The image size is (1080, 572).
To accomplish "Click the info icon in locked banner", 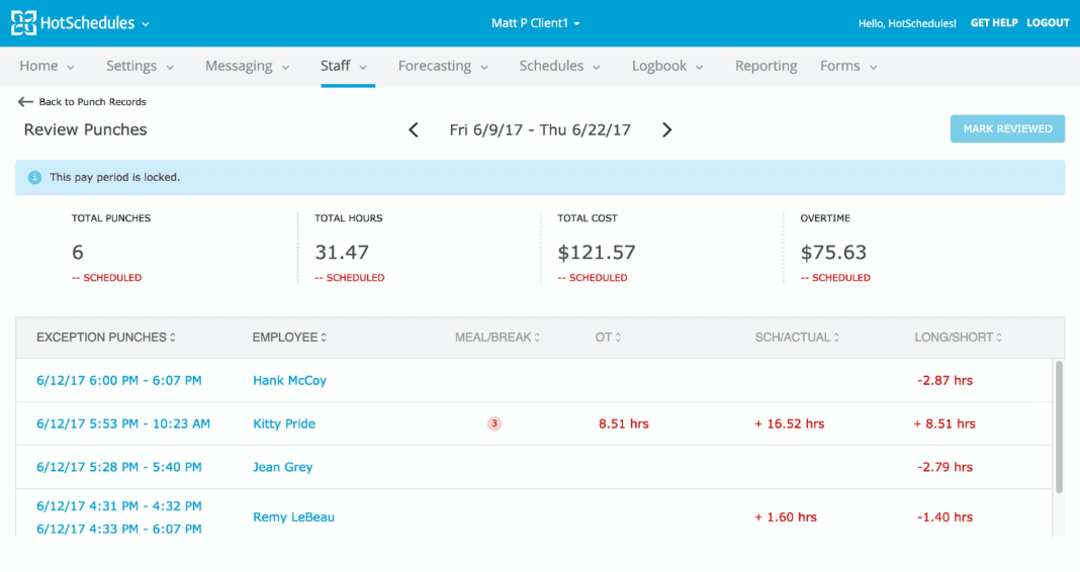I will pos(35,177).
